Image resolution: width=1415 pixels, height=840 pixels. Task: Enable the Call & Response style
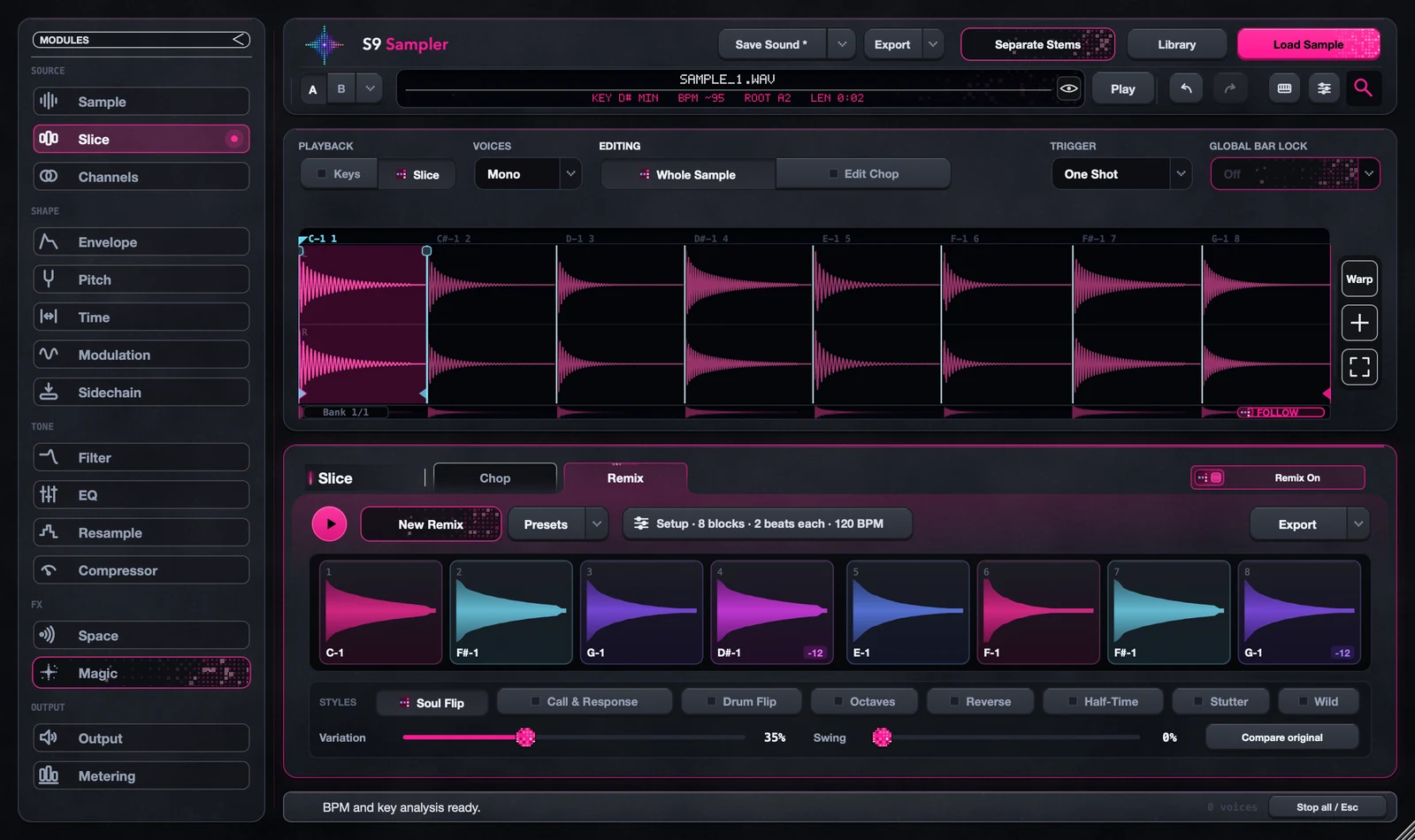585,701
